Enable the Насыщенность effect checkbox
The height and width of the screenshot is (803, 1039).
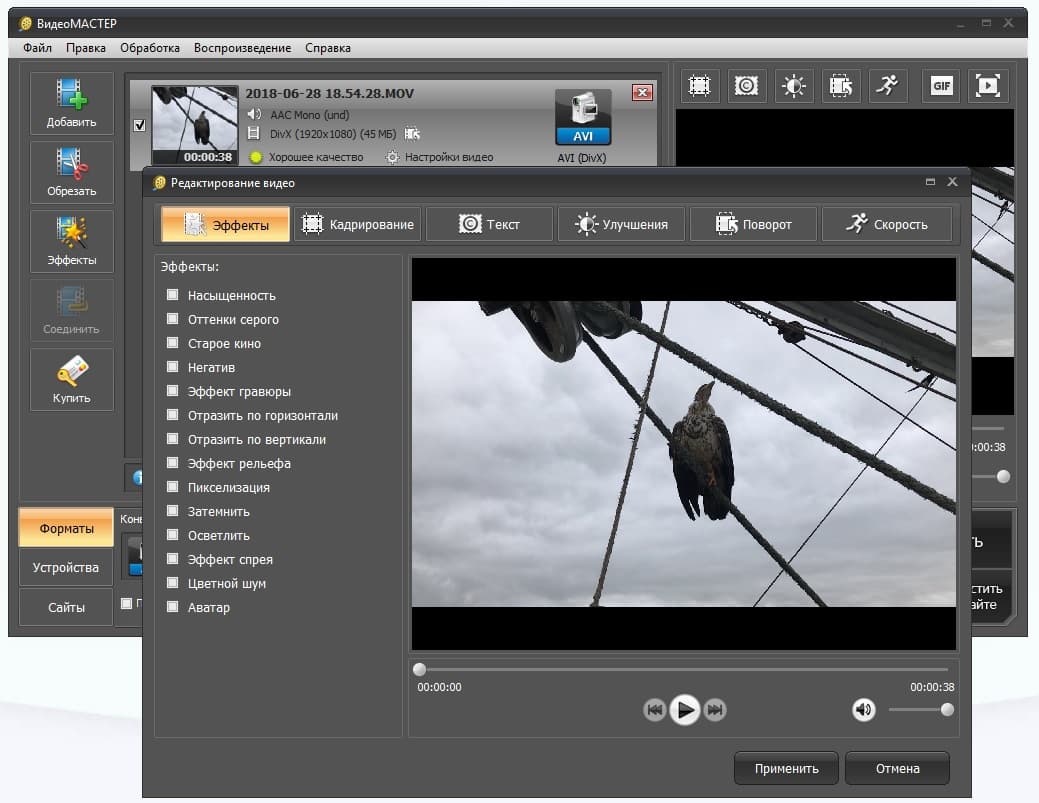point(172,294)
